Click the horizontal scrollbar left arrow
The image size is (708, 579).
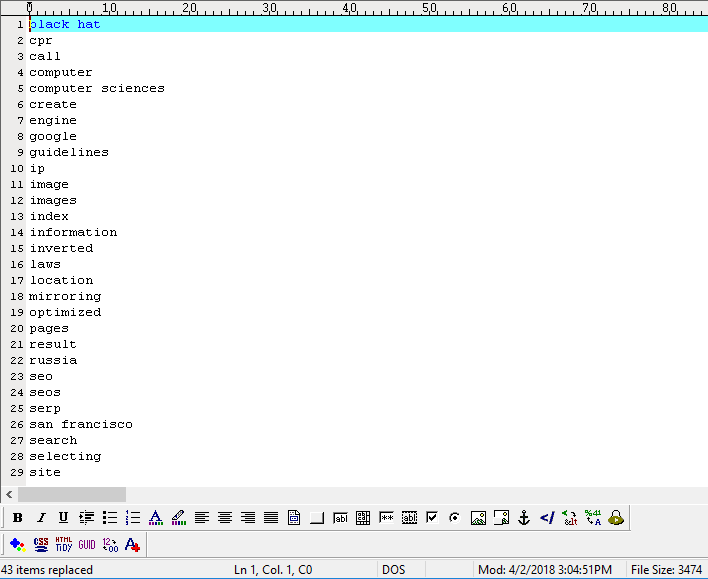point(9,495)
